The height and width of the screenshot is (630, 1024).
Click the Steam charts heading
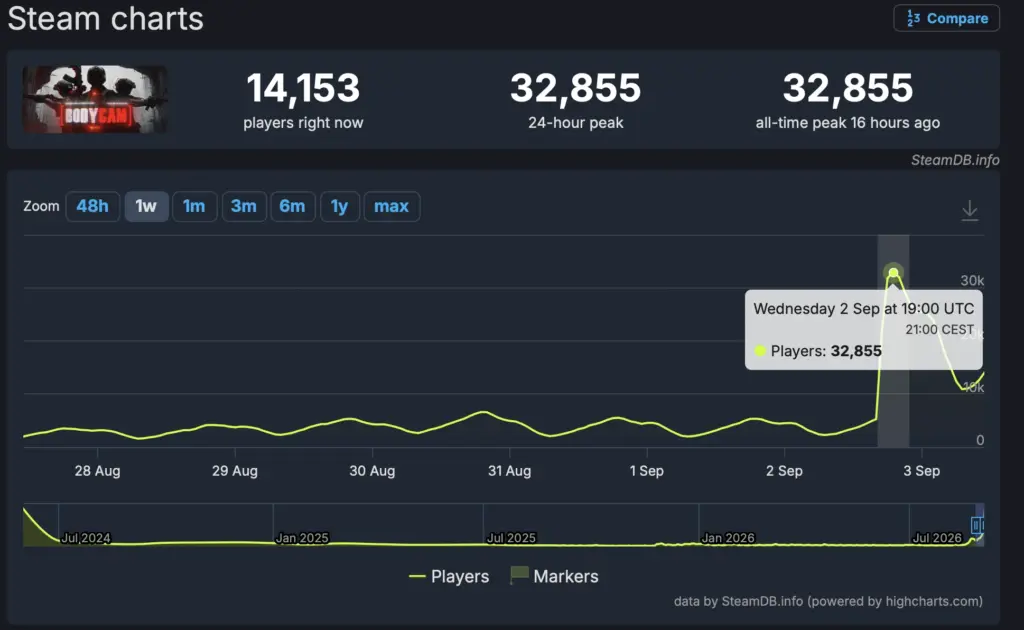click(106, 18)
